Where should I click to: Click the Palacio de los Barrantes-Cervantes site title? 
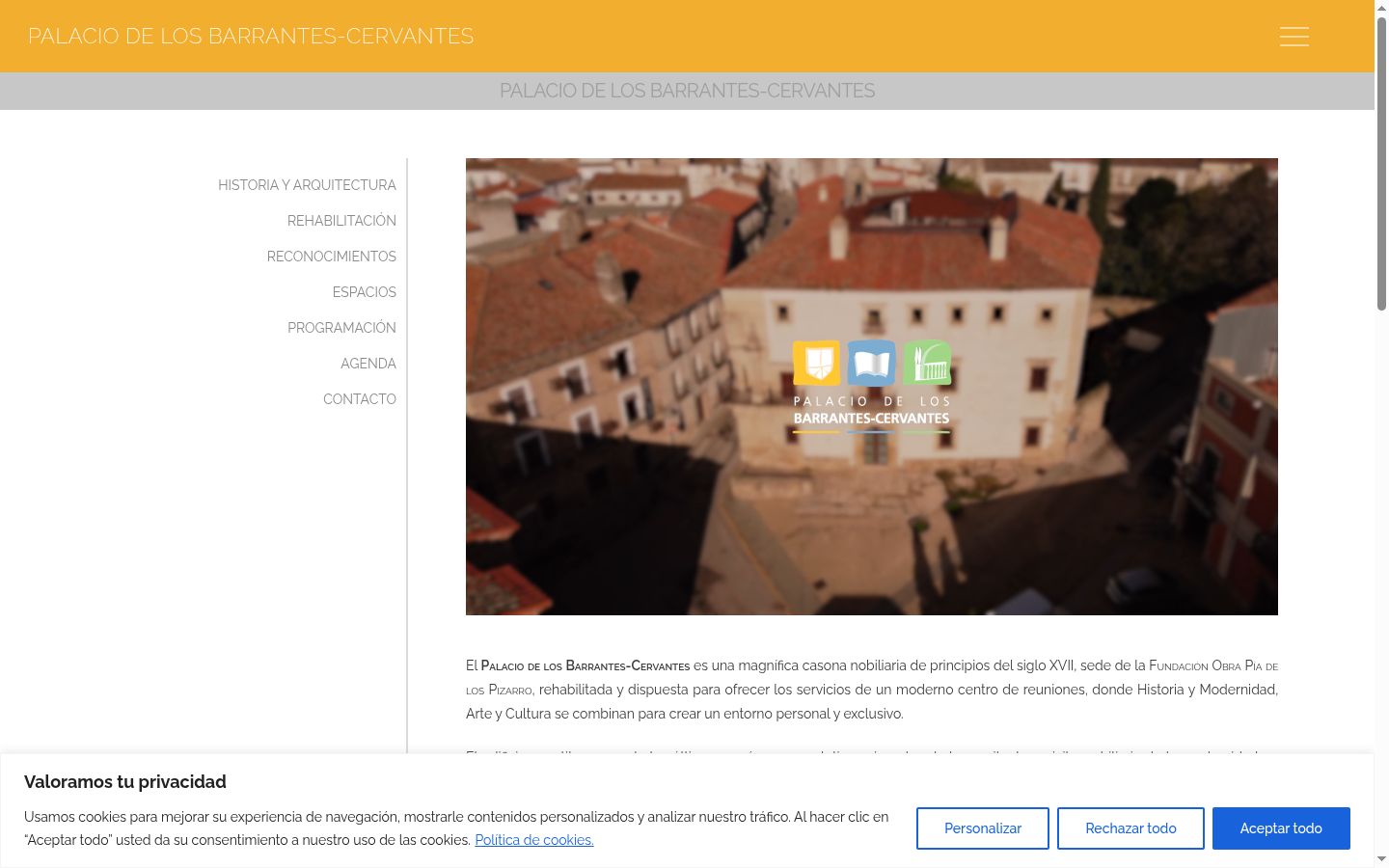tap(251, 37)
